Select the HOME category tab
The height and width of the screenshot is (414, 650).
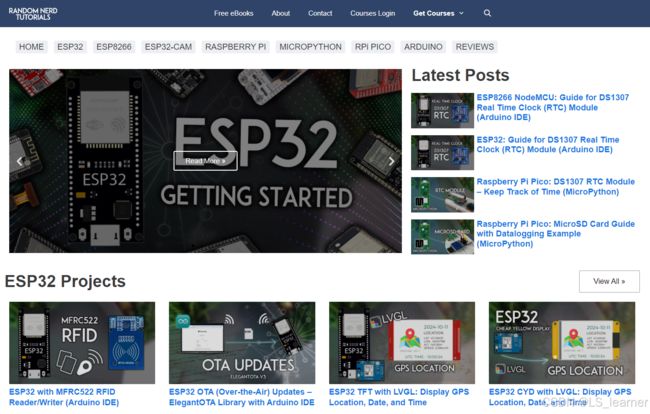(31, 47)
